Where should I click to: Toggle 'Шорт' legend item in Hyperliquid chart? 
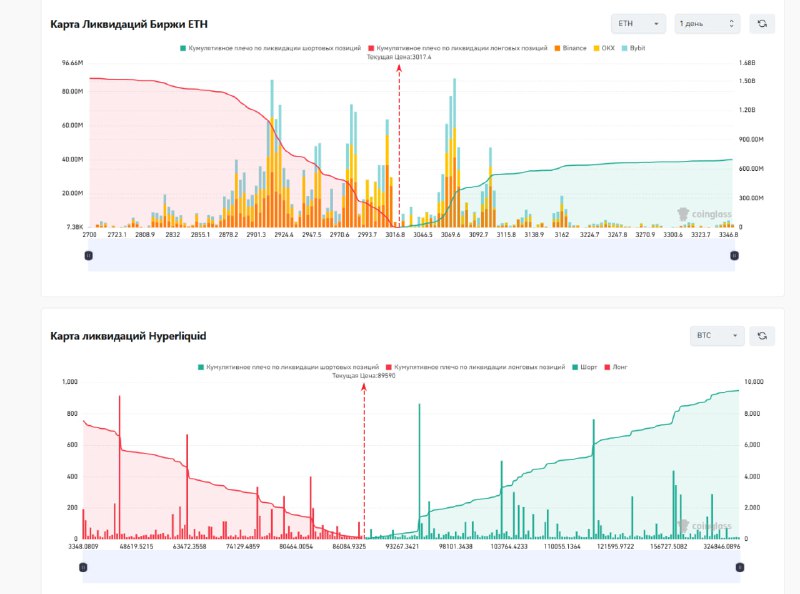pos(583,367)
